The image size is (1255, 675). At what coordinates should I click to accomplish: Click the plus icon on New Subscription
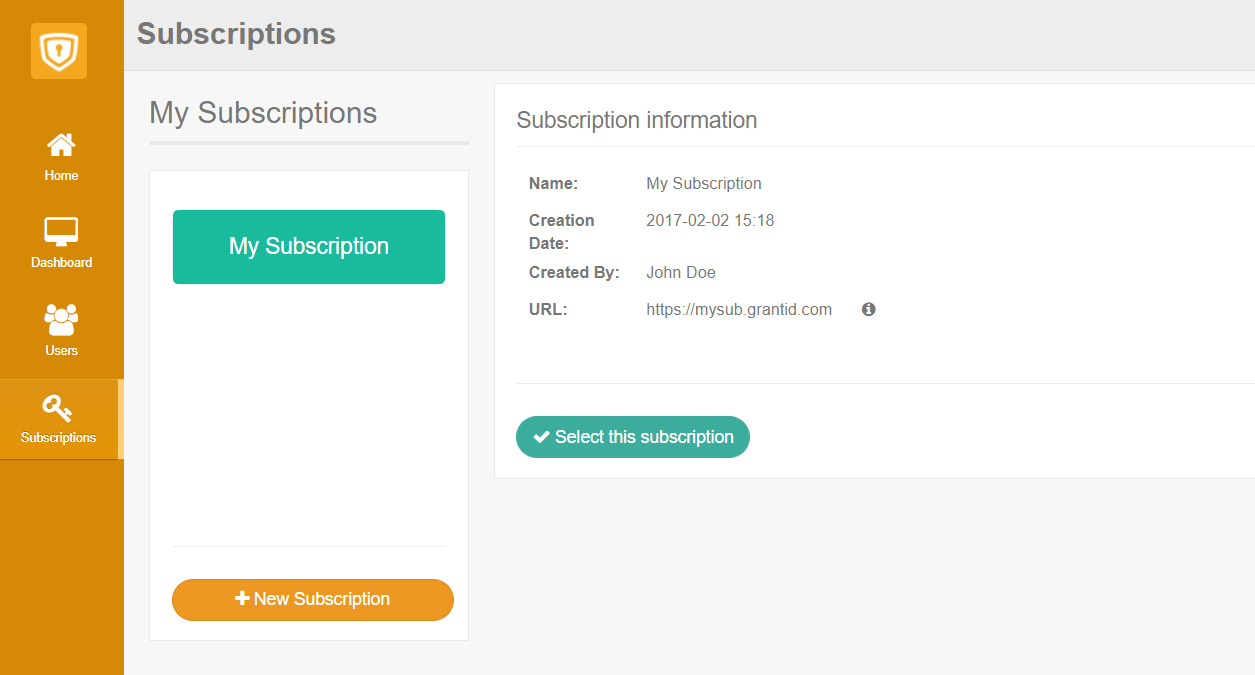242,599
